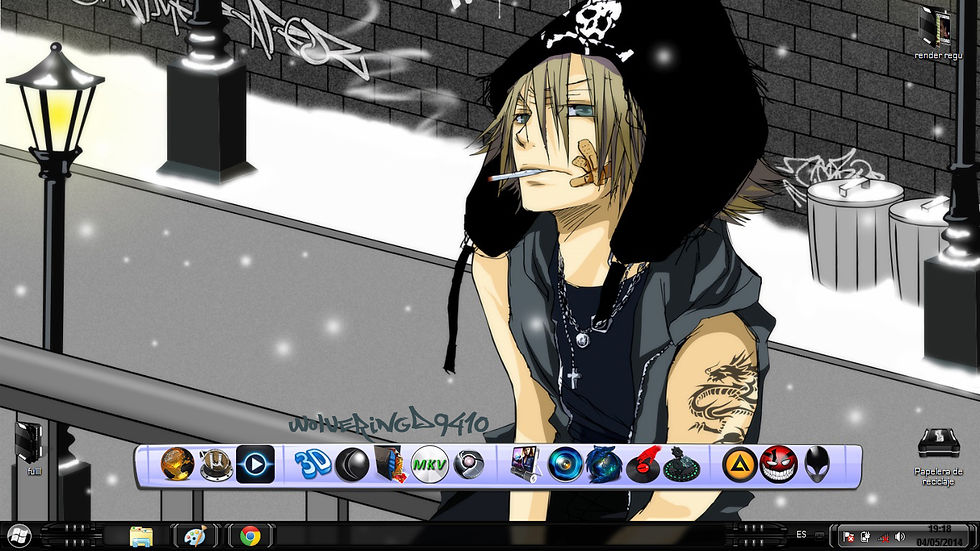The height and width of the screenshot is (551, 980).
Task: Open the monitor with music note icon
Action: click(x=525, y=465)
